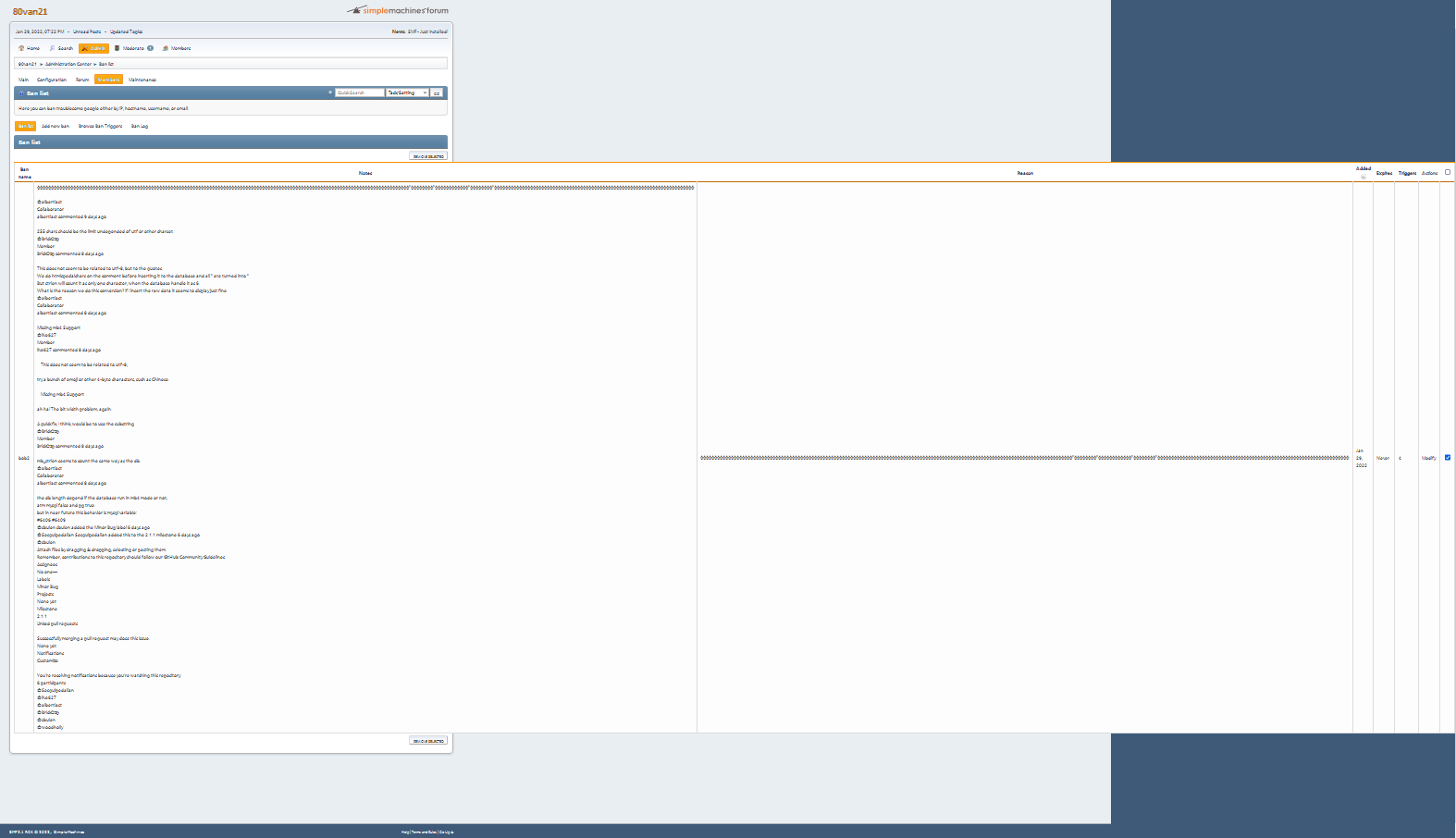Click the 80van21 breadcrumb link

(x=28, y=64)
